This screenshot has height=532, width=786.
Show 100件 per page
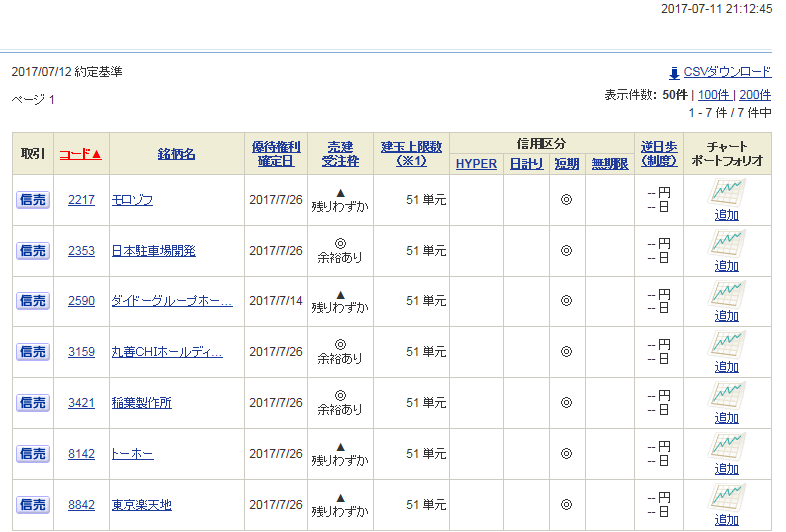(x=714, y=95)
